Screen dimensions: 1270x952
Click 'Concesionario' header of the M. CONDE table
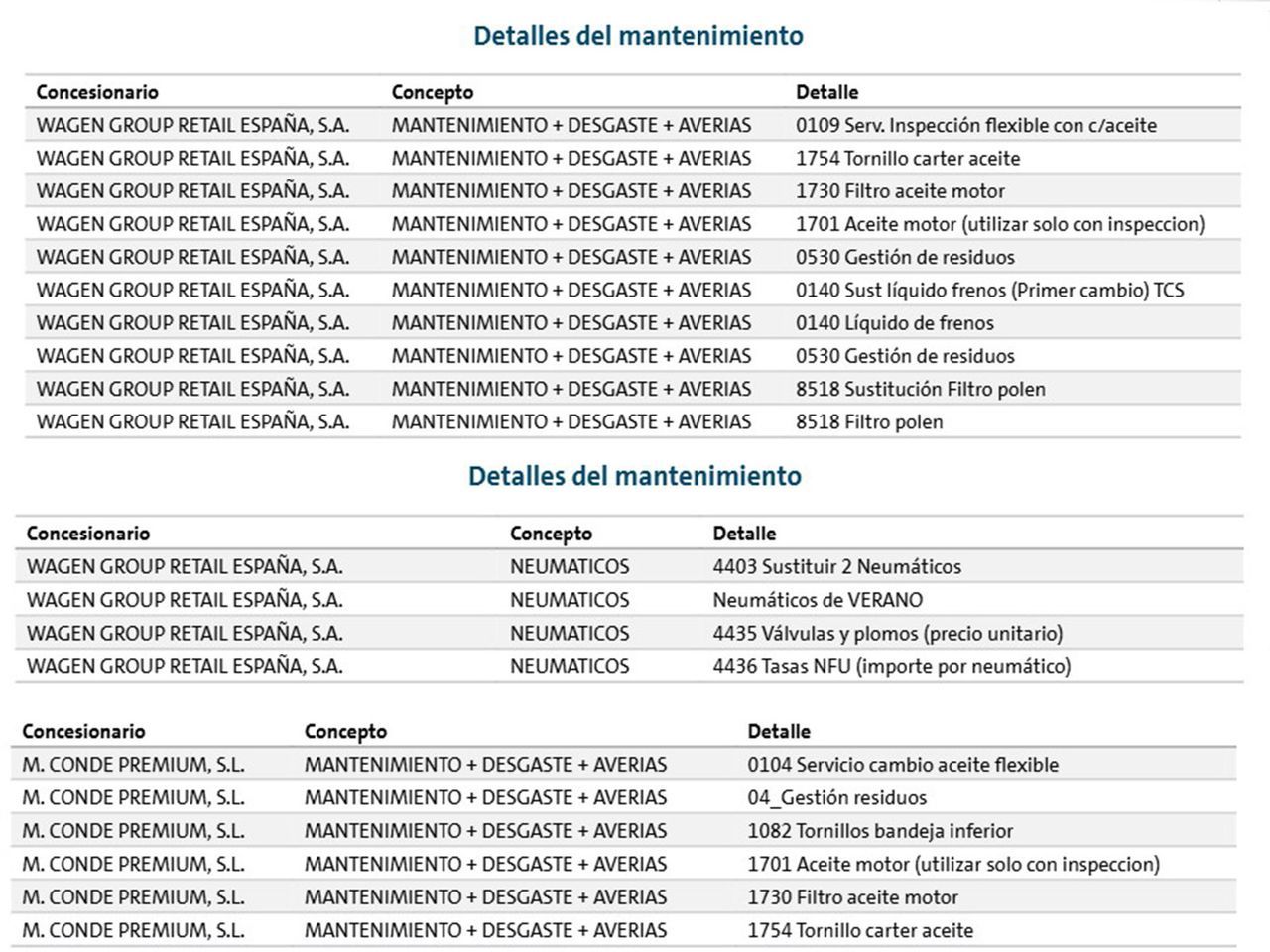(x=83, y=732)
